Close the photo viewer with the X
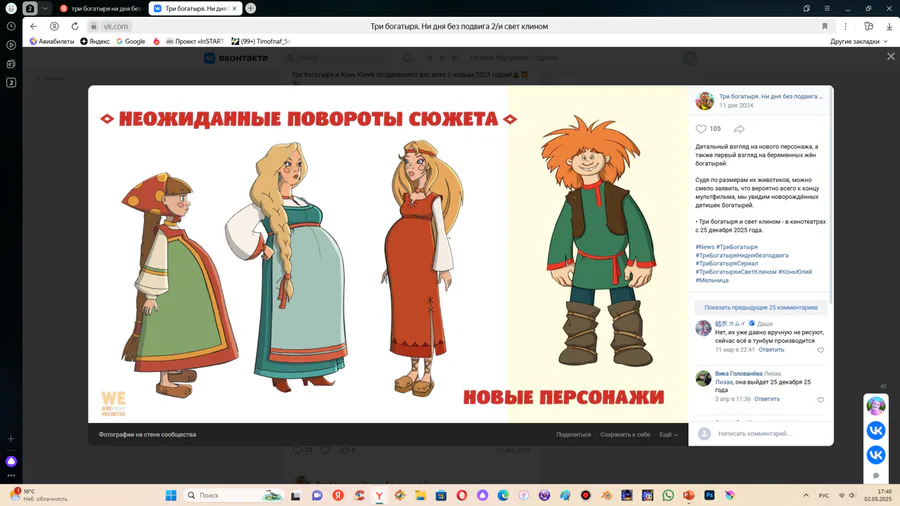900x506 pixels. coord(891,56)
